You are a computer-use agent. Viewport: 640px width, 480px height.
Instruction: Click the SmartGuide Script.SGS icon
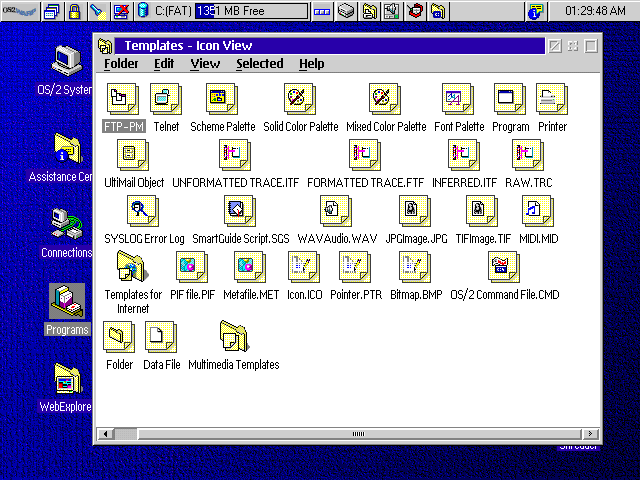click(240, 211)
